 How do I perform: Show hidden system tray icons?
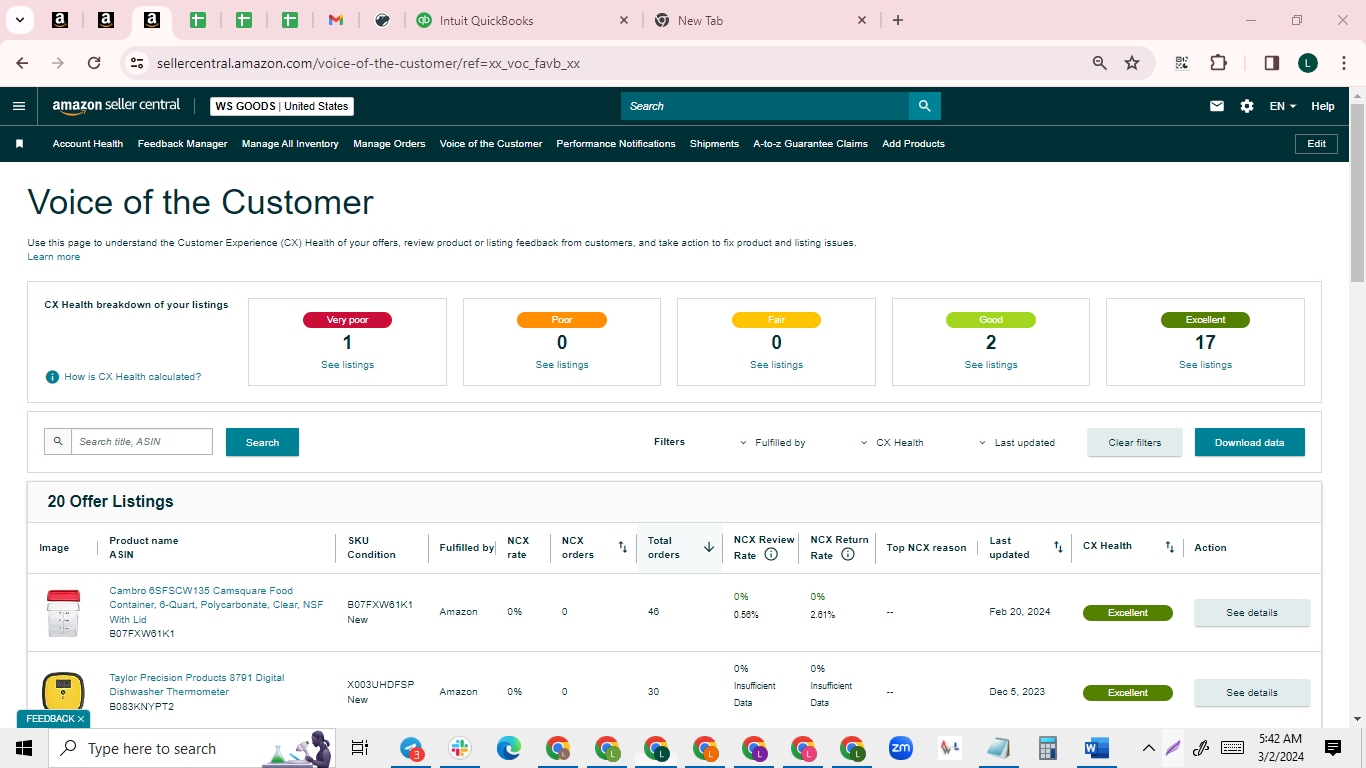point(1148,748)
